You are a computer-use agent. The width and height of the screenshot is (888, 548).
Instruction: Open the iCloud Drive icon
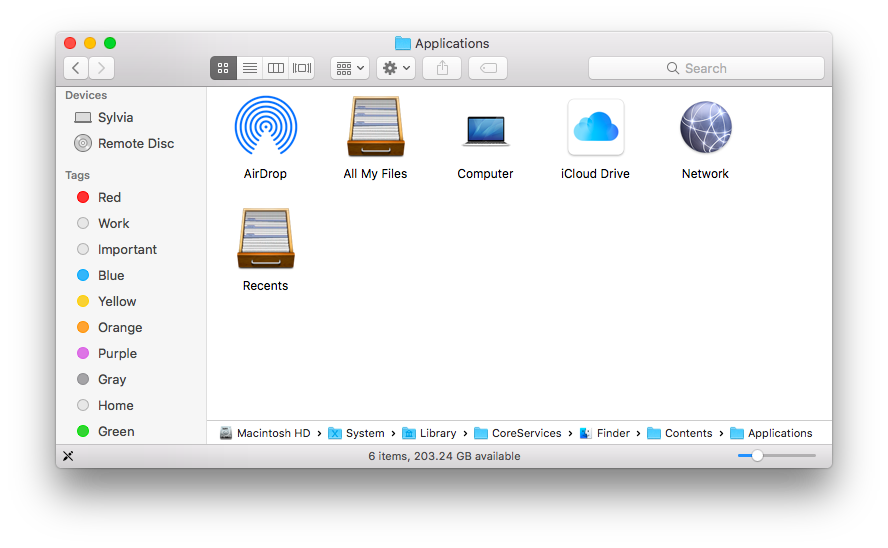click(595, 127)
